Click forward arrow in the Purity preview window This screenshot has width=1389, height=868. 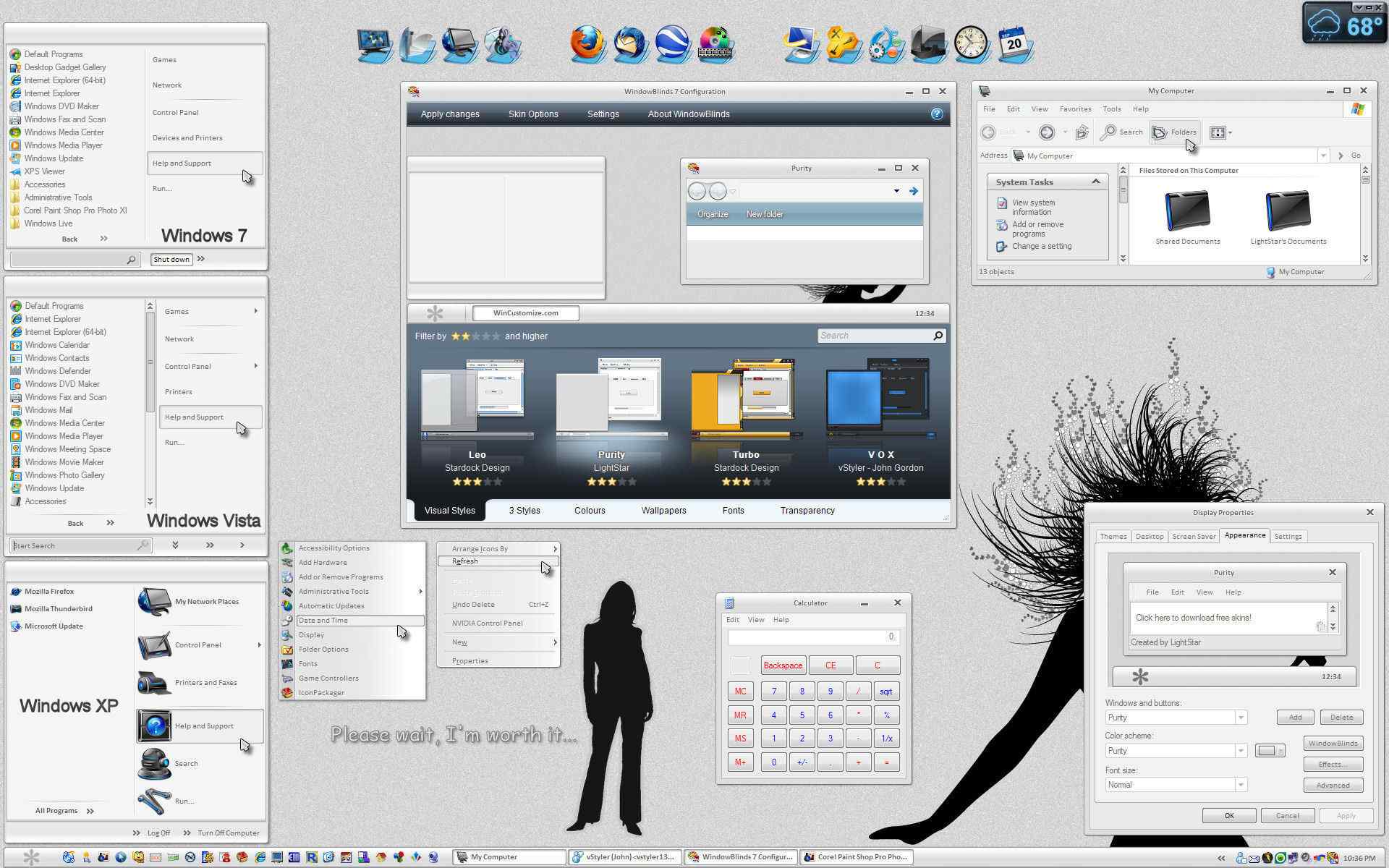click(914, 191)
